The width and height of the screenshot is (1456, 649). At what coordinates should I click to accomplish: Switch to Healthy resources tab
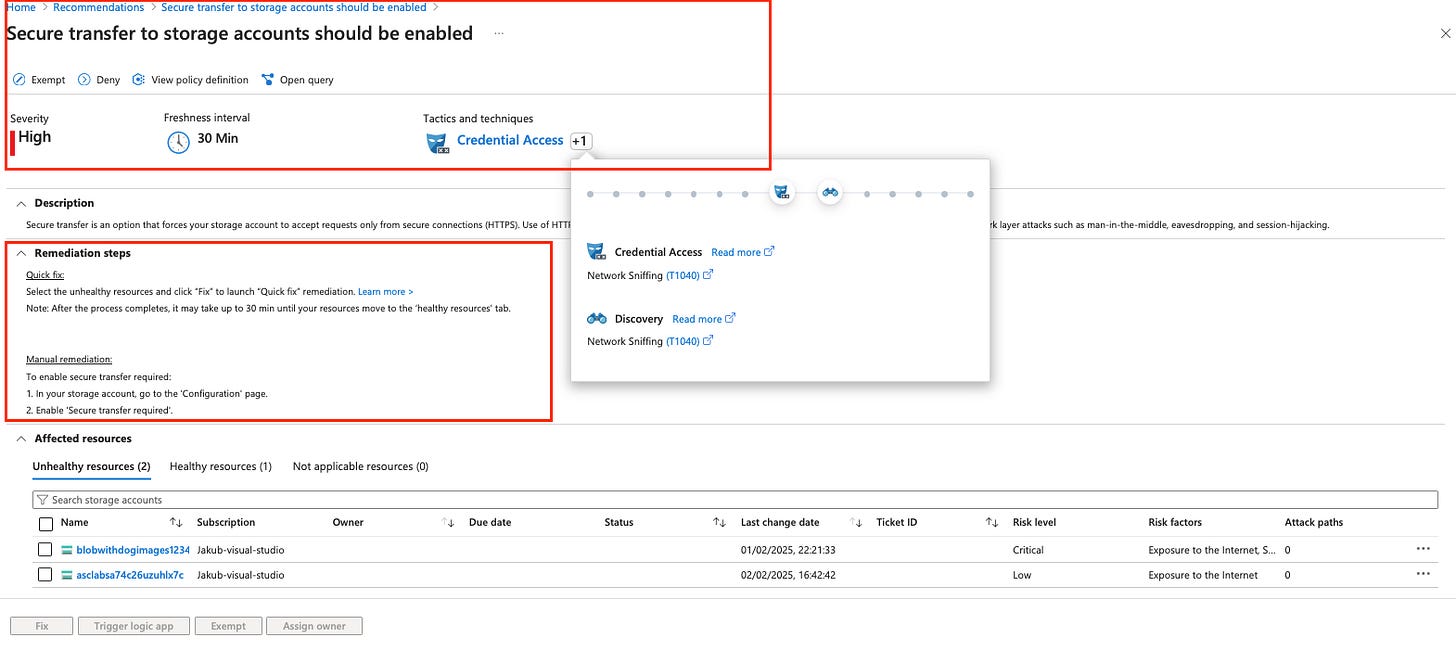tap(221, 466)
